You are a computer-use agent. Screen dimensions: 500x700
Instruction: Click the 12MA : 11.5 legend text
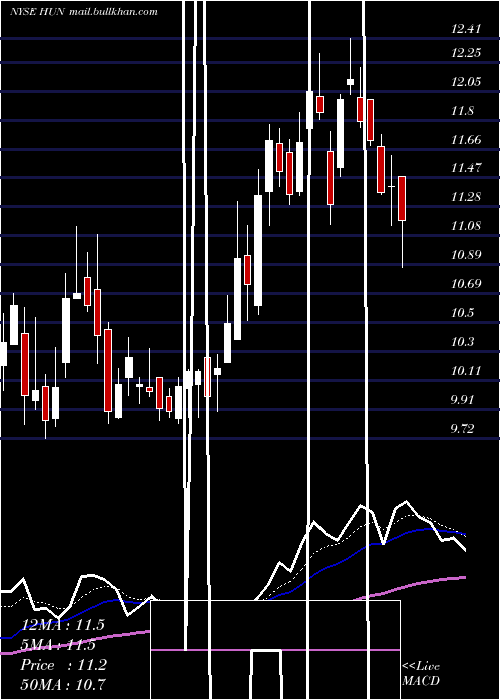tap(62, 625)
